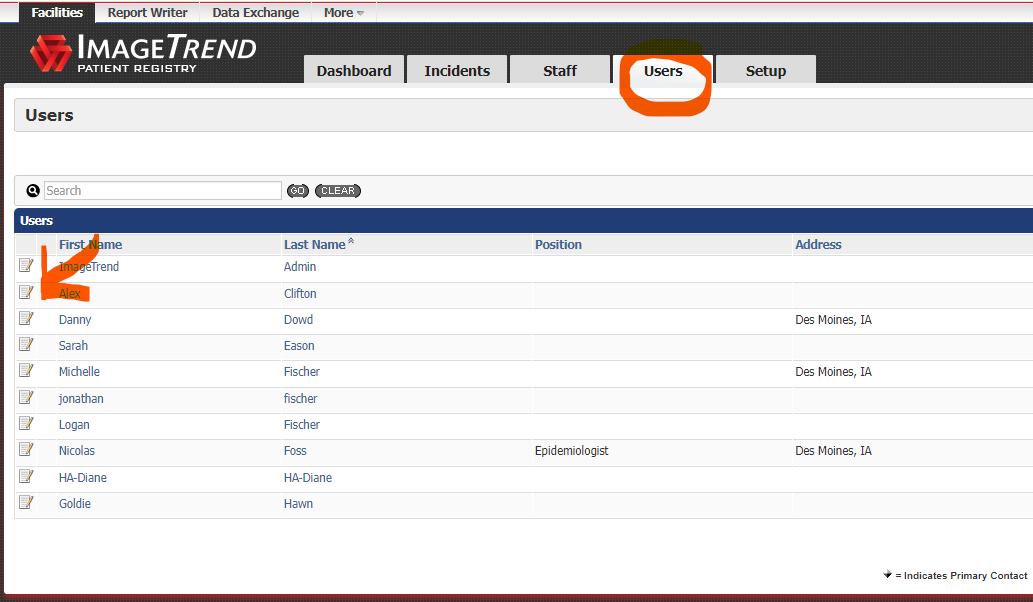Open edit icon for Nicolas Foss
Viewport: 1033px width, 602px height.
[26, 449]
